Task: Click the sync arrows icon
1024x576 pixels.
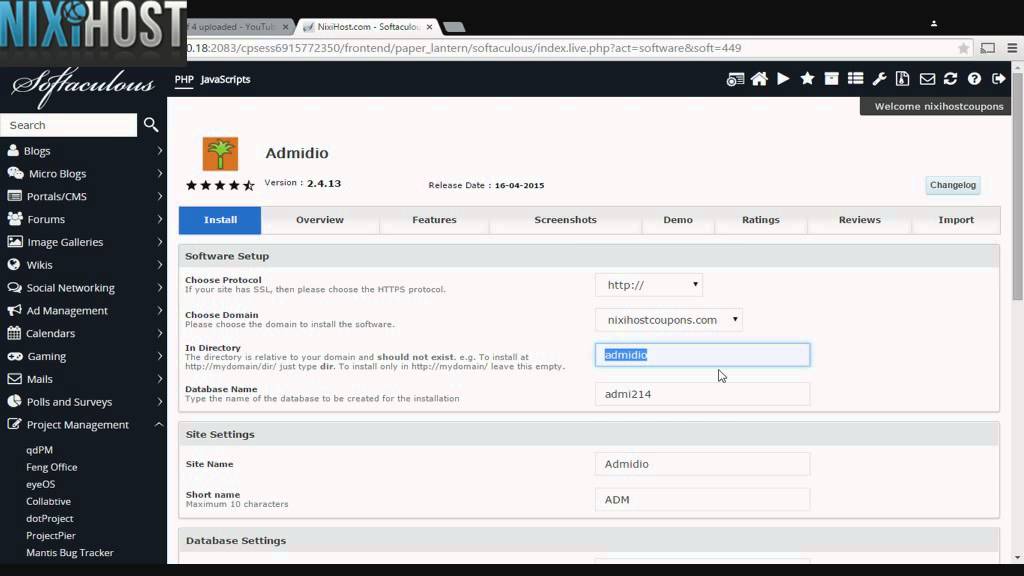Action: pyautogui.click(x=950, y=79)
